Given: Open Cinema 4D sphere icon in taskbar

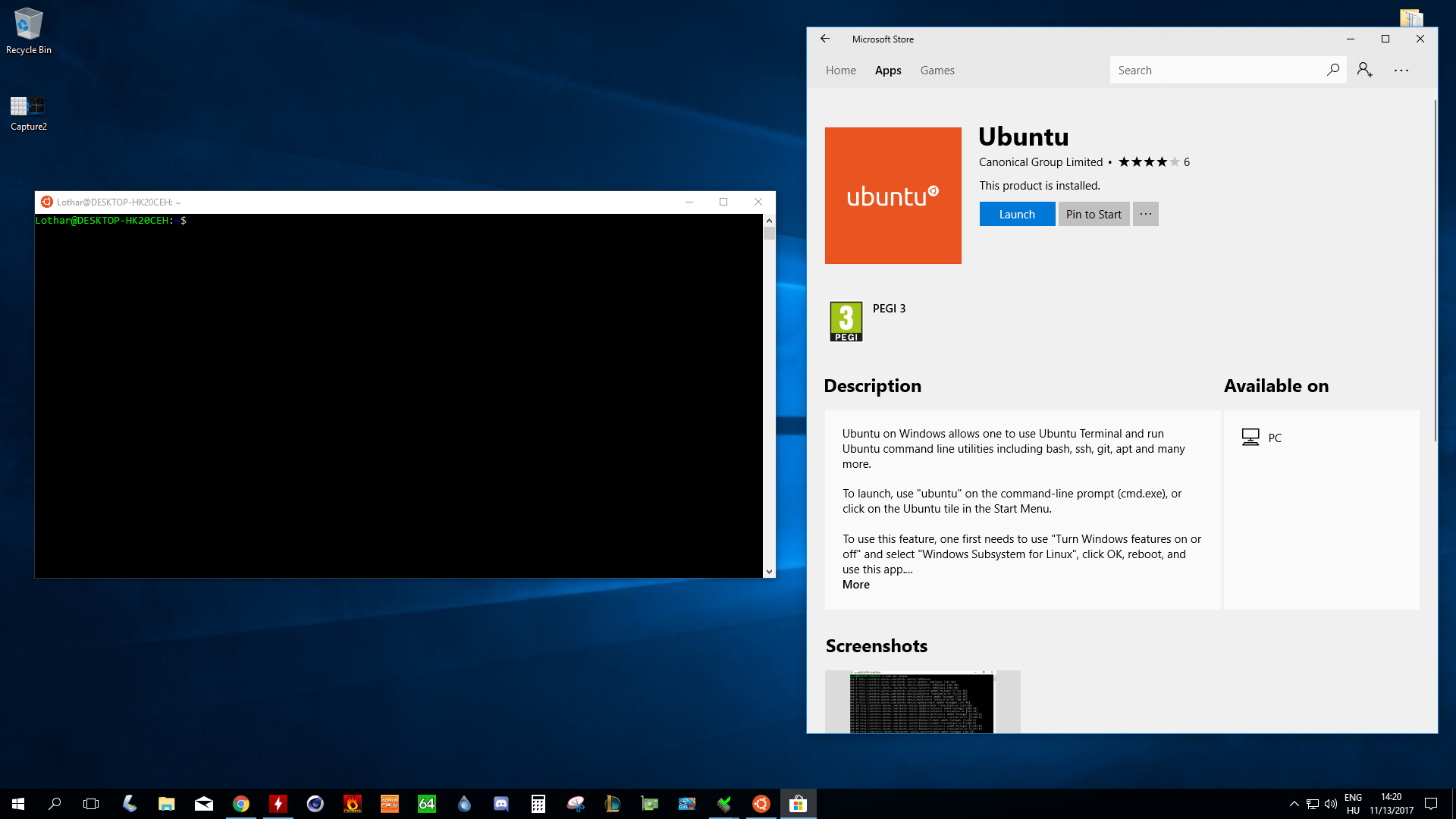Looking at the screenshot, I should 315,804.
